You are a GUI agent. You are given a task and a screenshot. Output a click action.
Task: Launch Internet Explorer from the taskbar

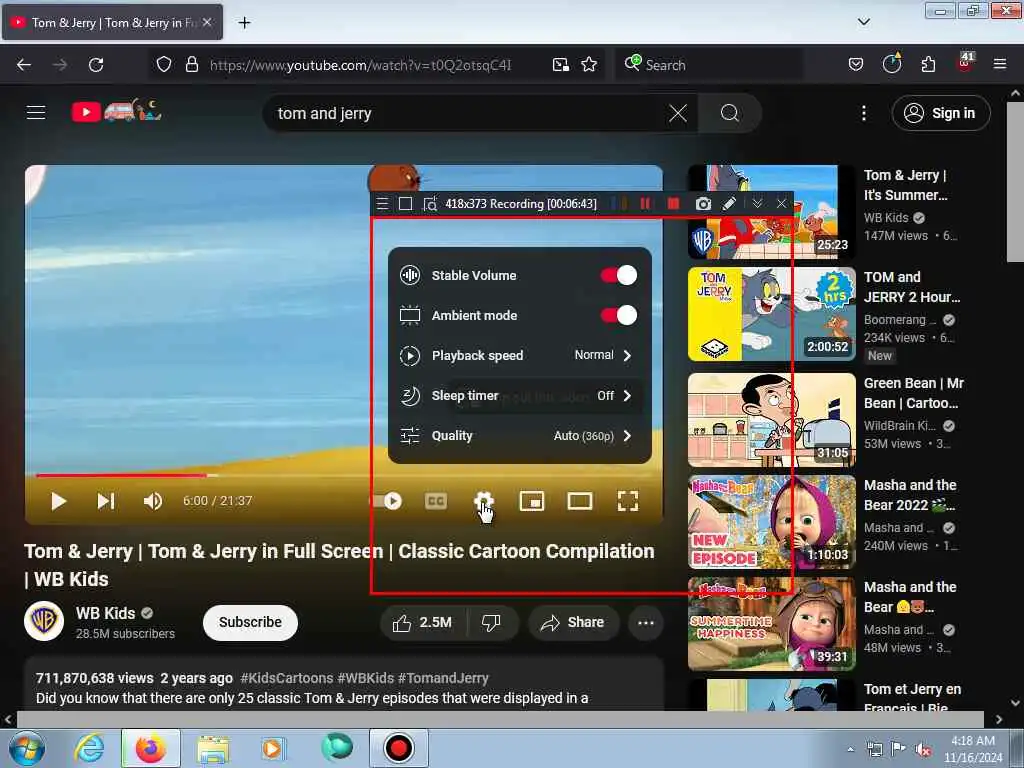point(89,748)
